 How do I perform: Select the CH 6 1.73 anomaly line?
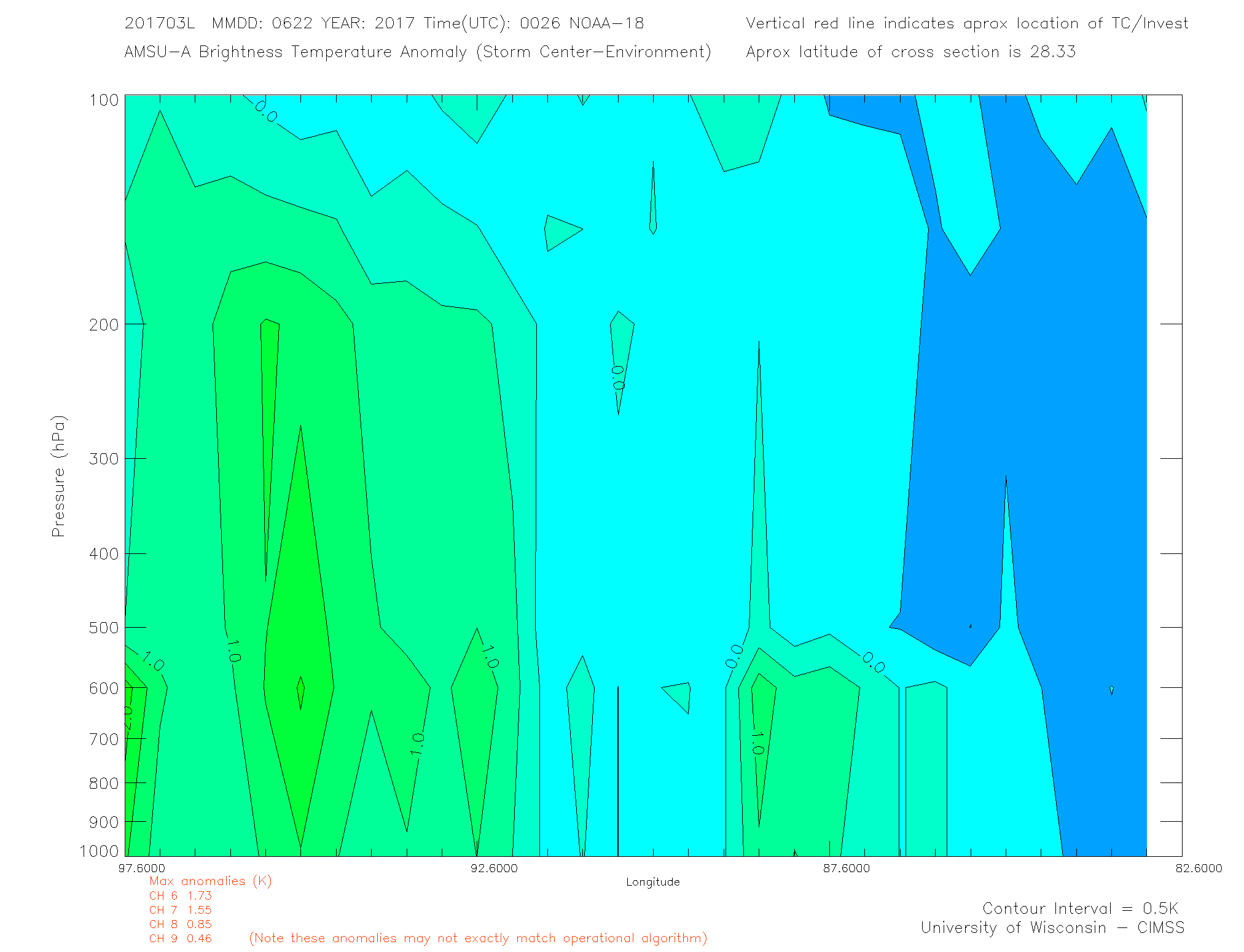point(180,896)
